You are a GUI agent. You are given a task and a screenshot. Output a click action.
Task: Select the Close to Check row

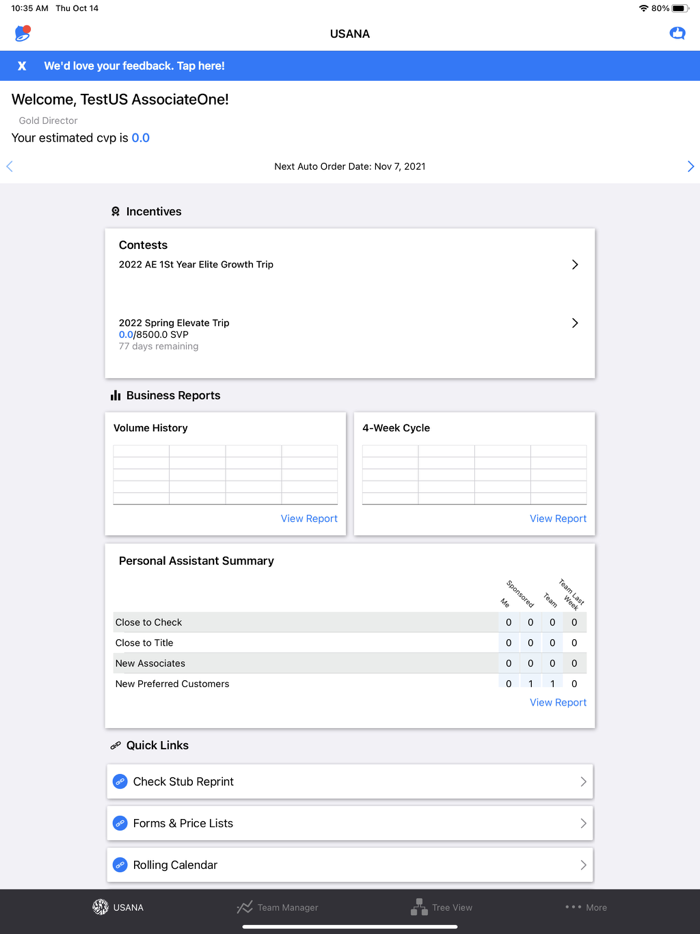pyautogui.click(x=350, y=622)
